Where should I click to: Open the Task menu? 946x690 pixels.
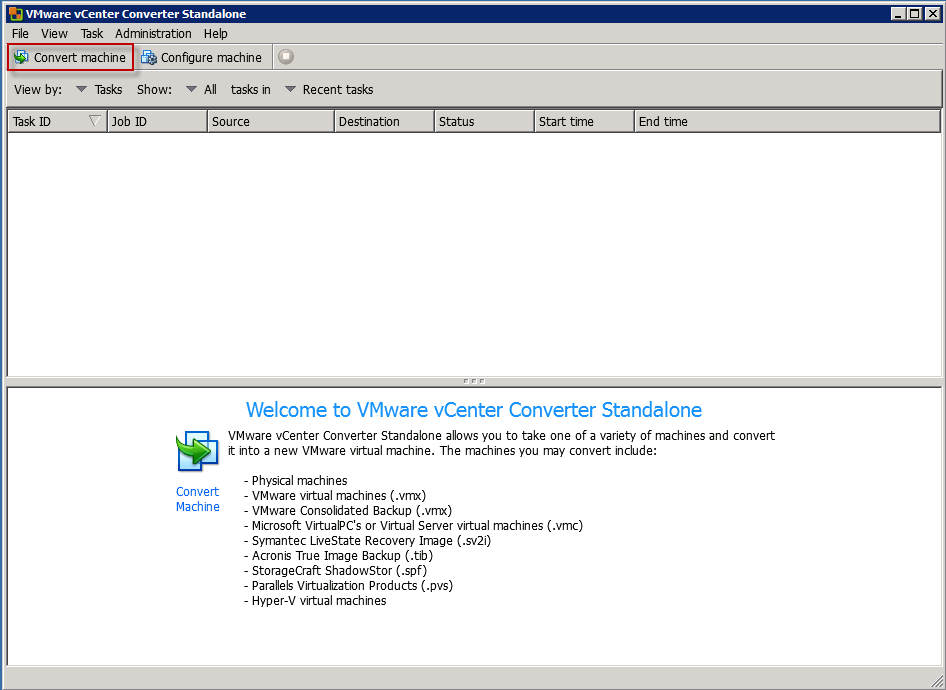pos(92,34)
